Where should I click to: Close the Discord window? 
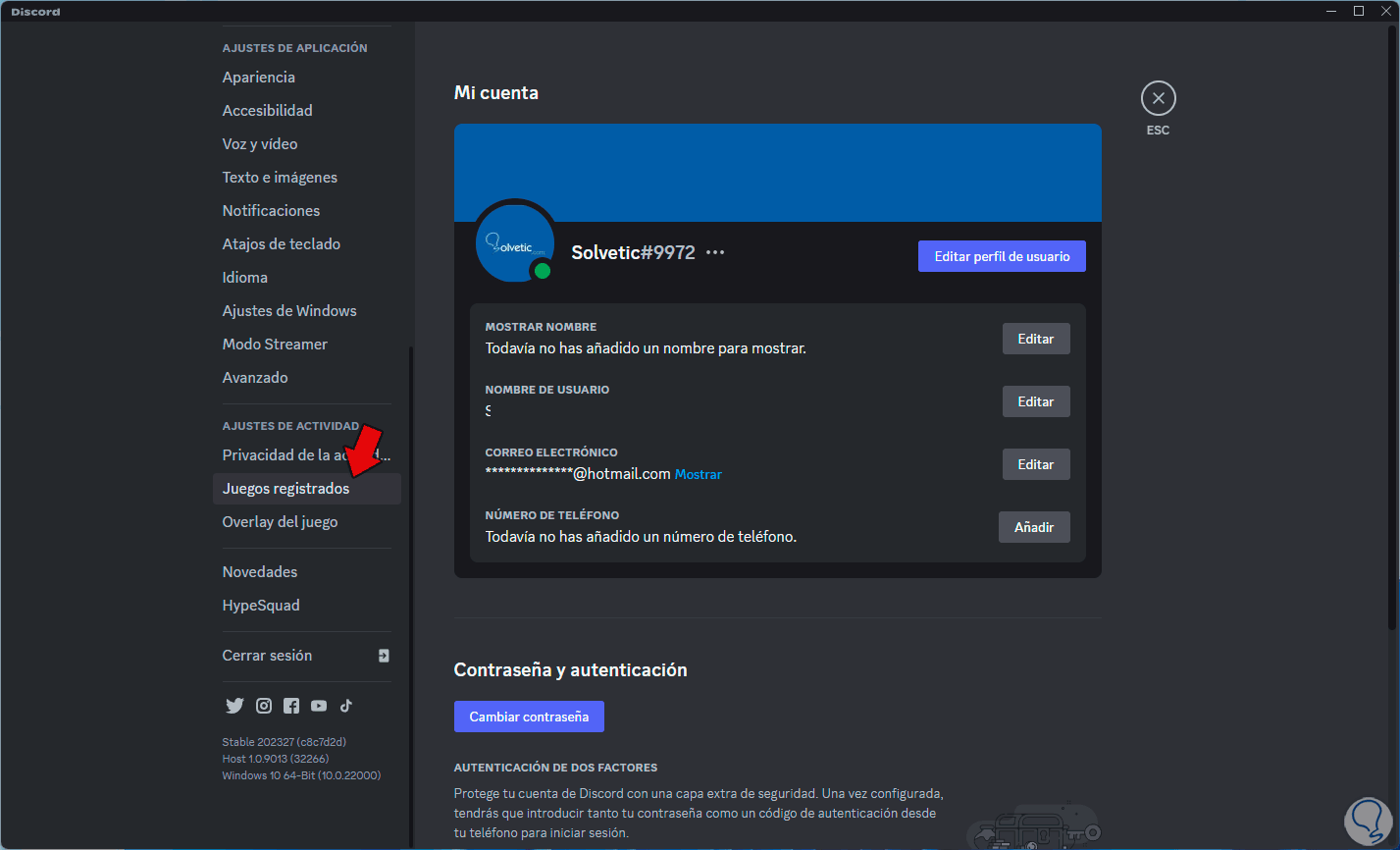tap(1385, 11)
